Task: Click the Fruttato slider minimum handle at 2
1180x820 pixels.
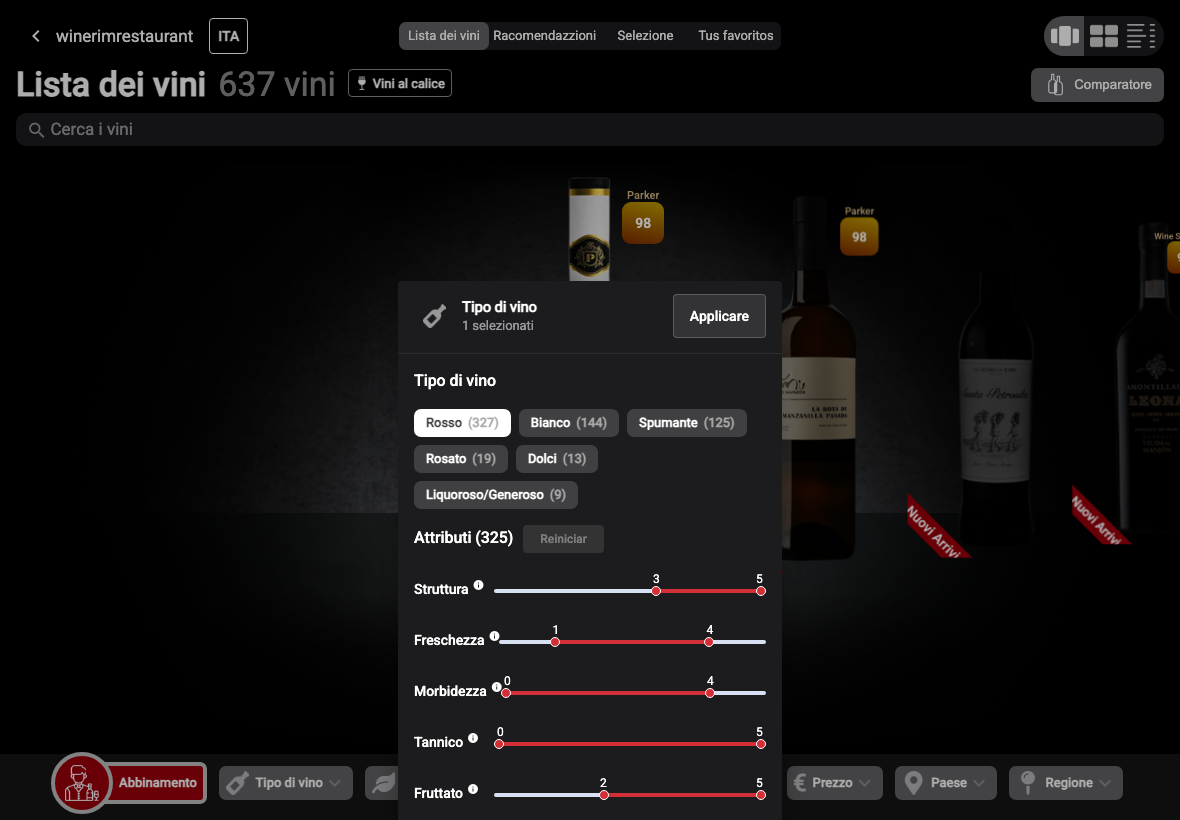Action: 604,795
